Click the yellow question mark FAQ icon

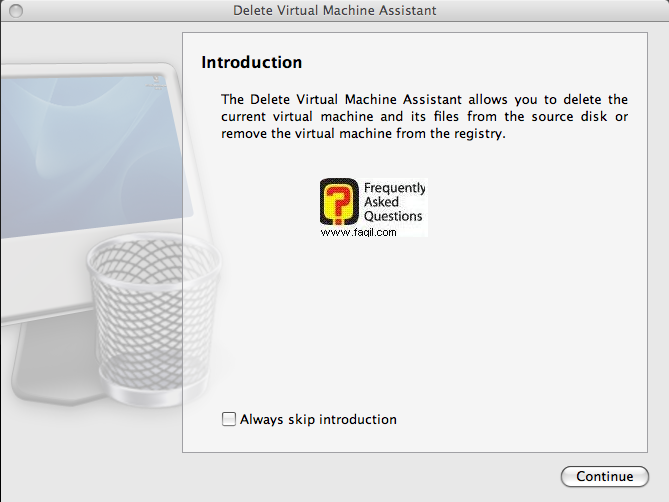339,201
